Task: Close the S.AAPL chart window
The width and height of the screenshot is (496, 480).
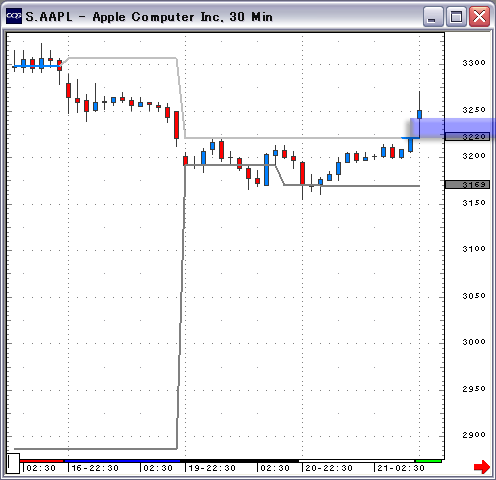Action: pos(479,17)
